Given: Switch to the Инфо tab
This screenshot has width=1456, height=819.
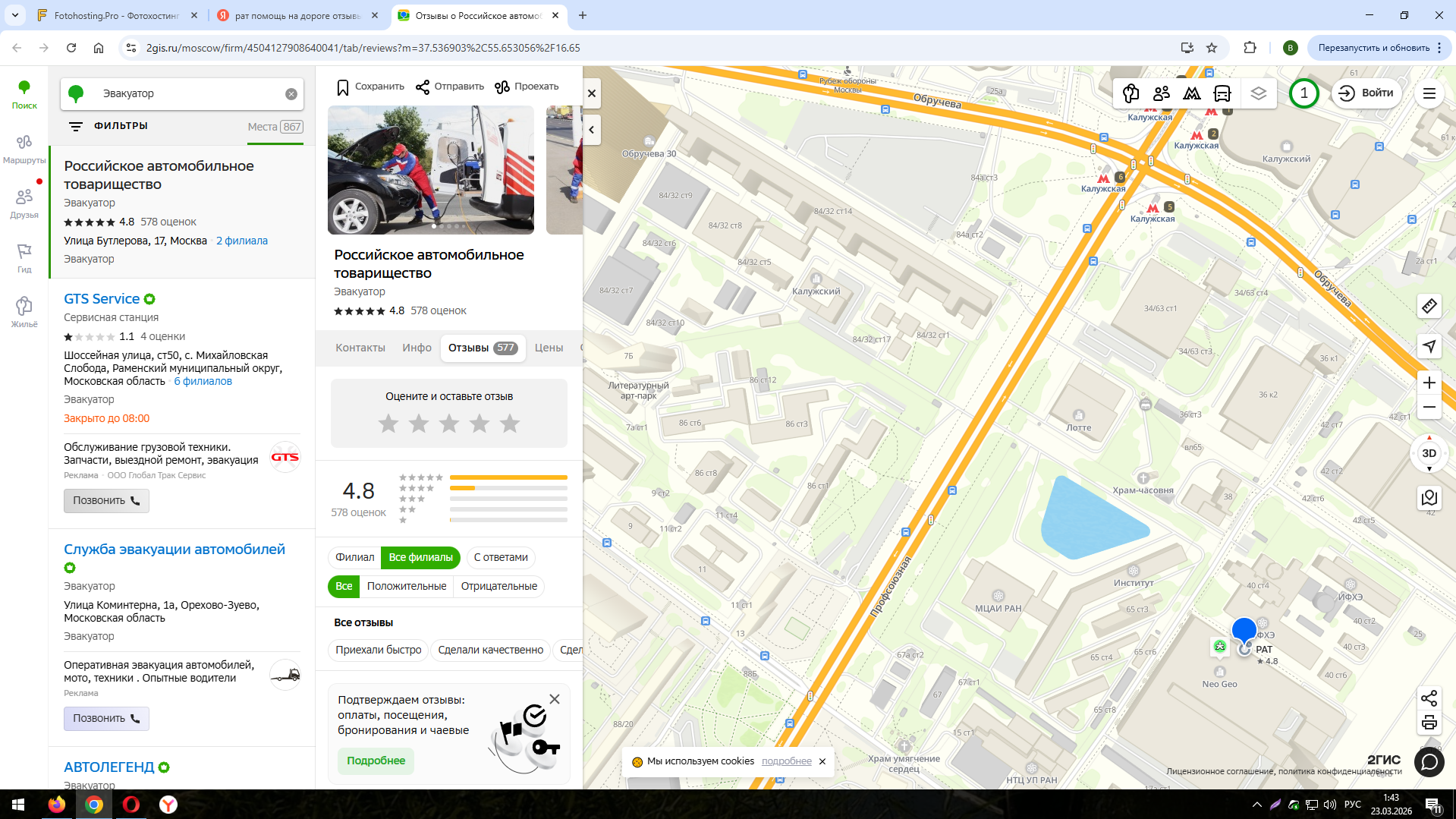Looking at the screenshot, I should 417,348.
